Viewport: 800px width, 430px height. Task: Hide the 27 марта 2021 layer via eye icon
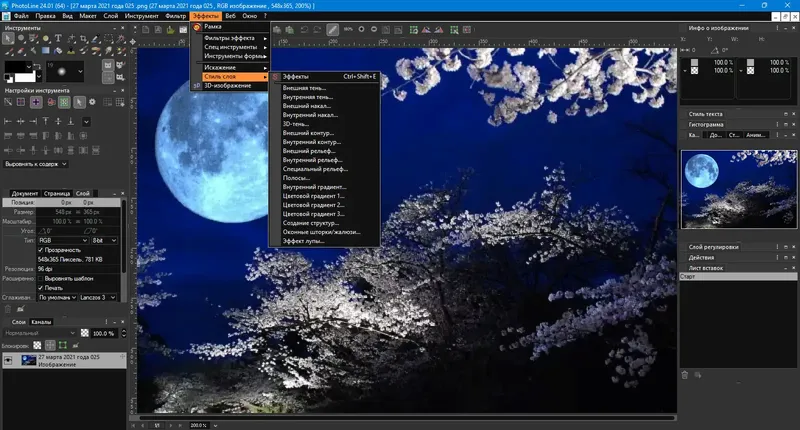point(8,360)
